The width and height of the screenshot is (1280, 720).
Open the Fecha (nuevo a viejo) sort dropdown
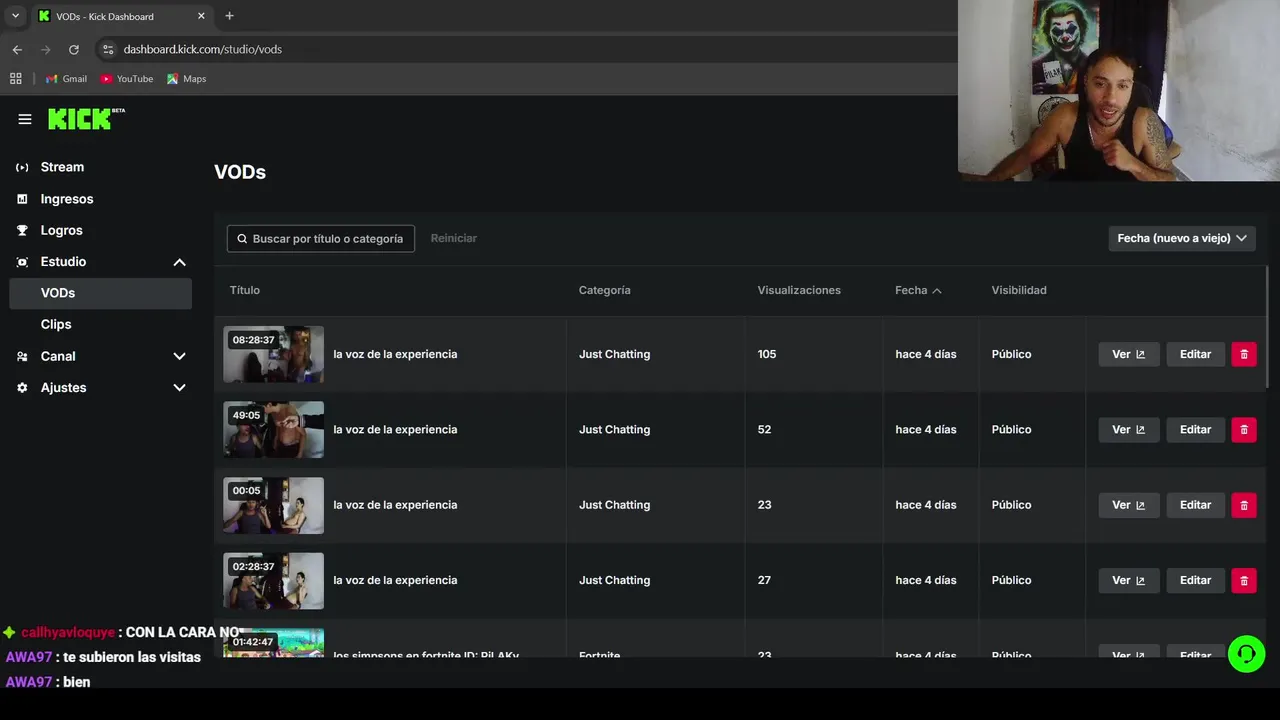click(1181, 238)
